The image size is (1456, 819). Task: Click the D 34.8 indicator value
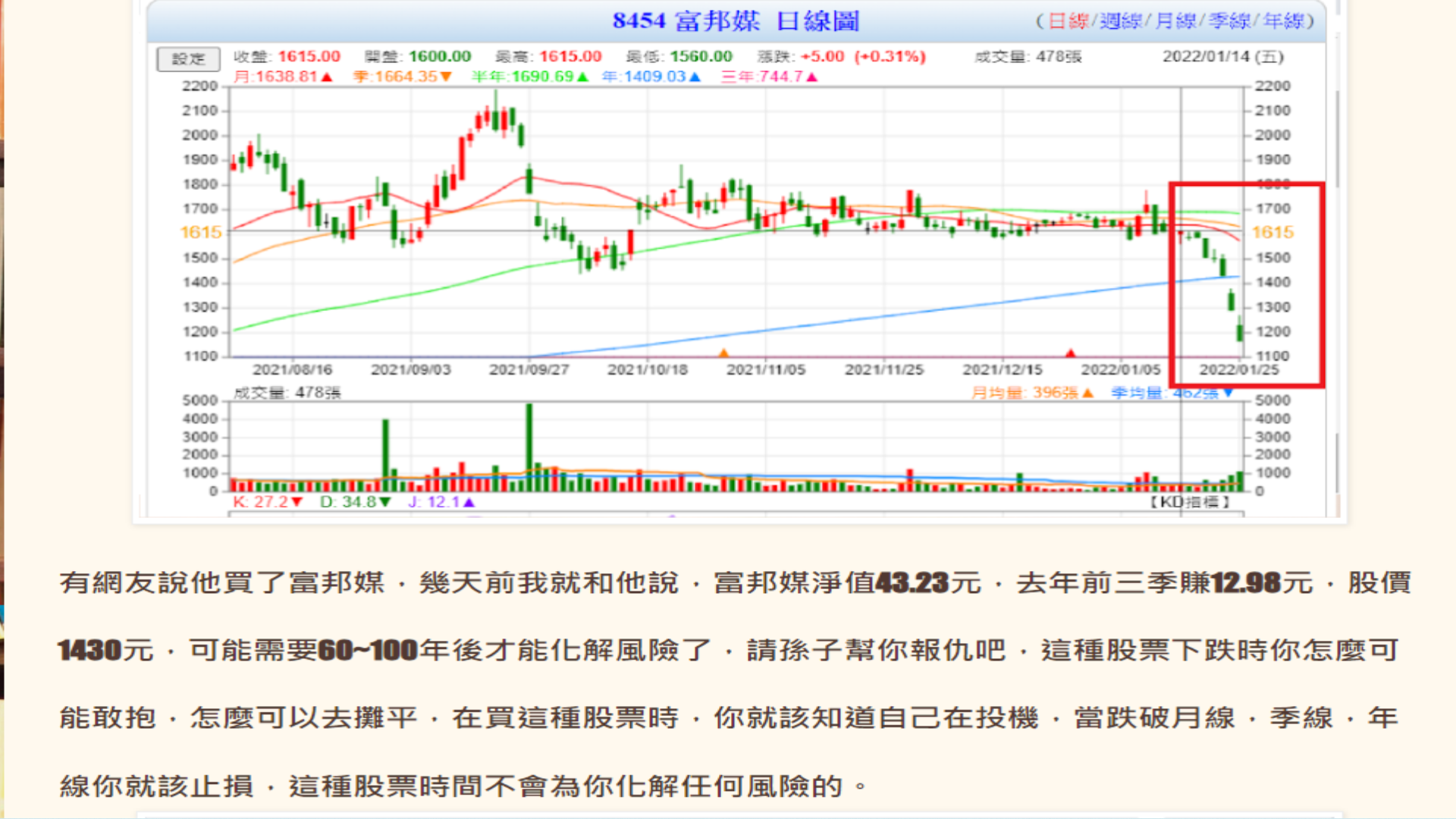click(355, 502)
